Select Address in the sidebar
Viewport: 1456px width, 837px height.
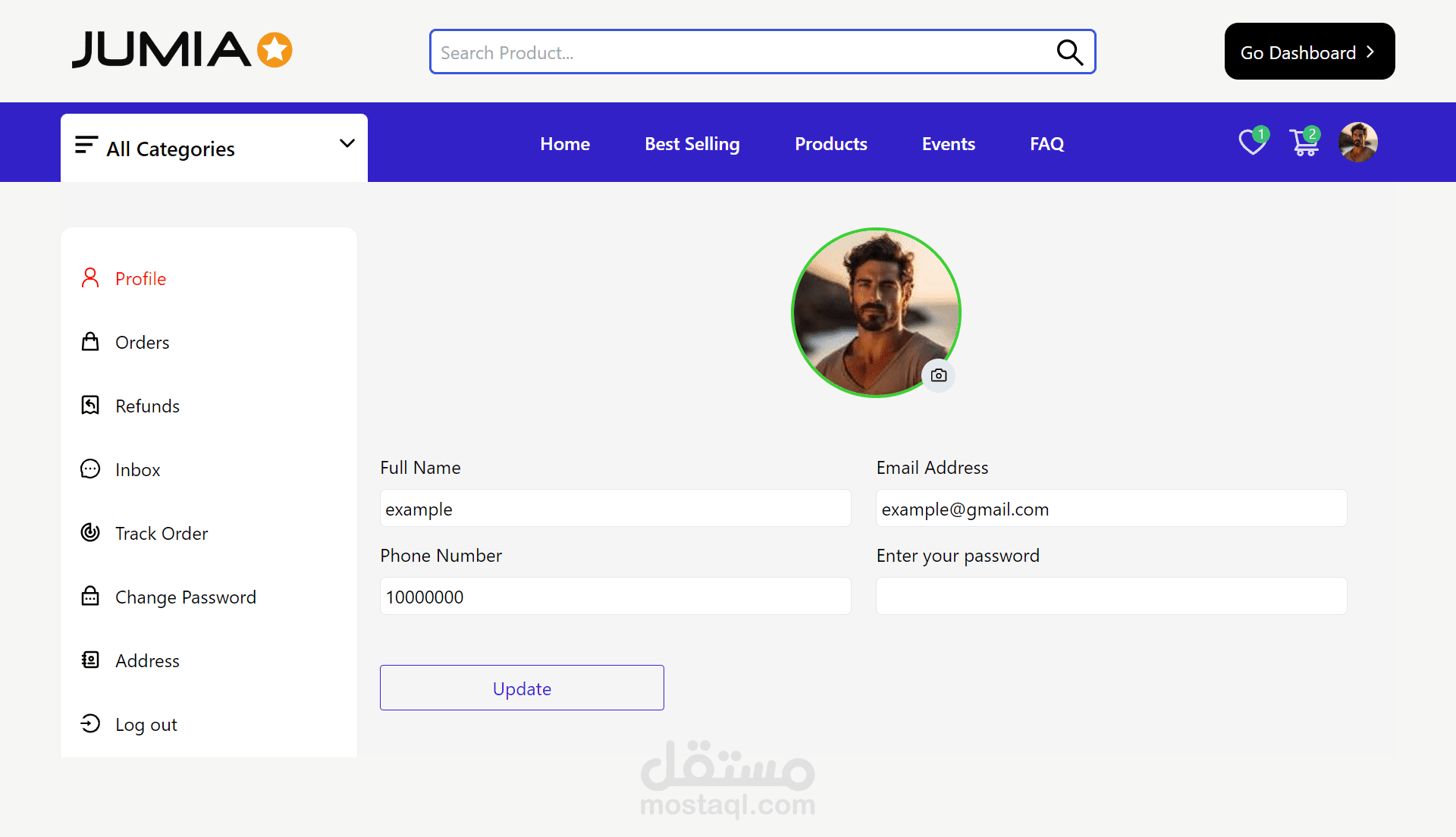[147, 661]
